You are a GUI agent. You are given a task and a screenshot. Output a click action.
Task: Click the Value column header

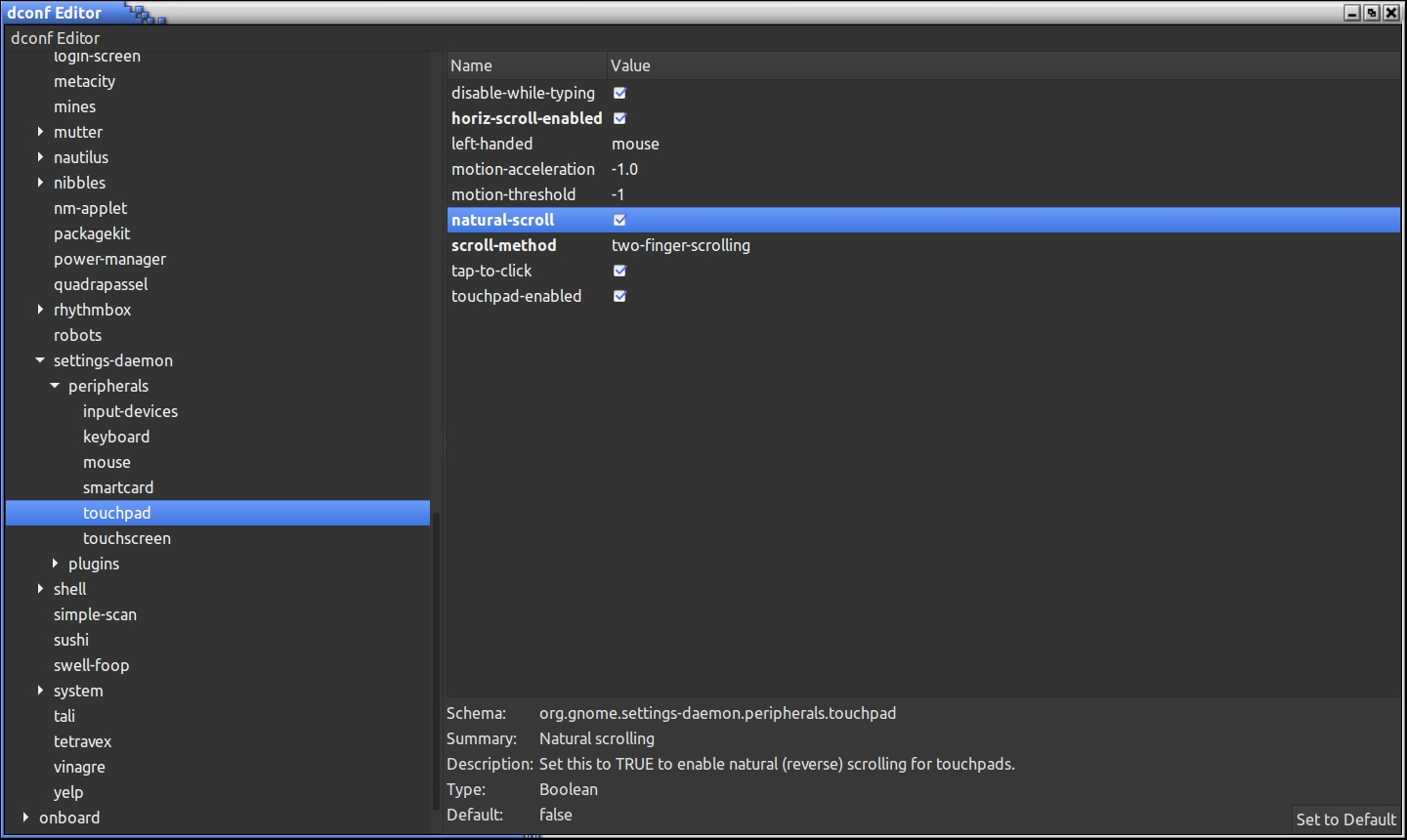(630, 65)
